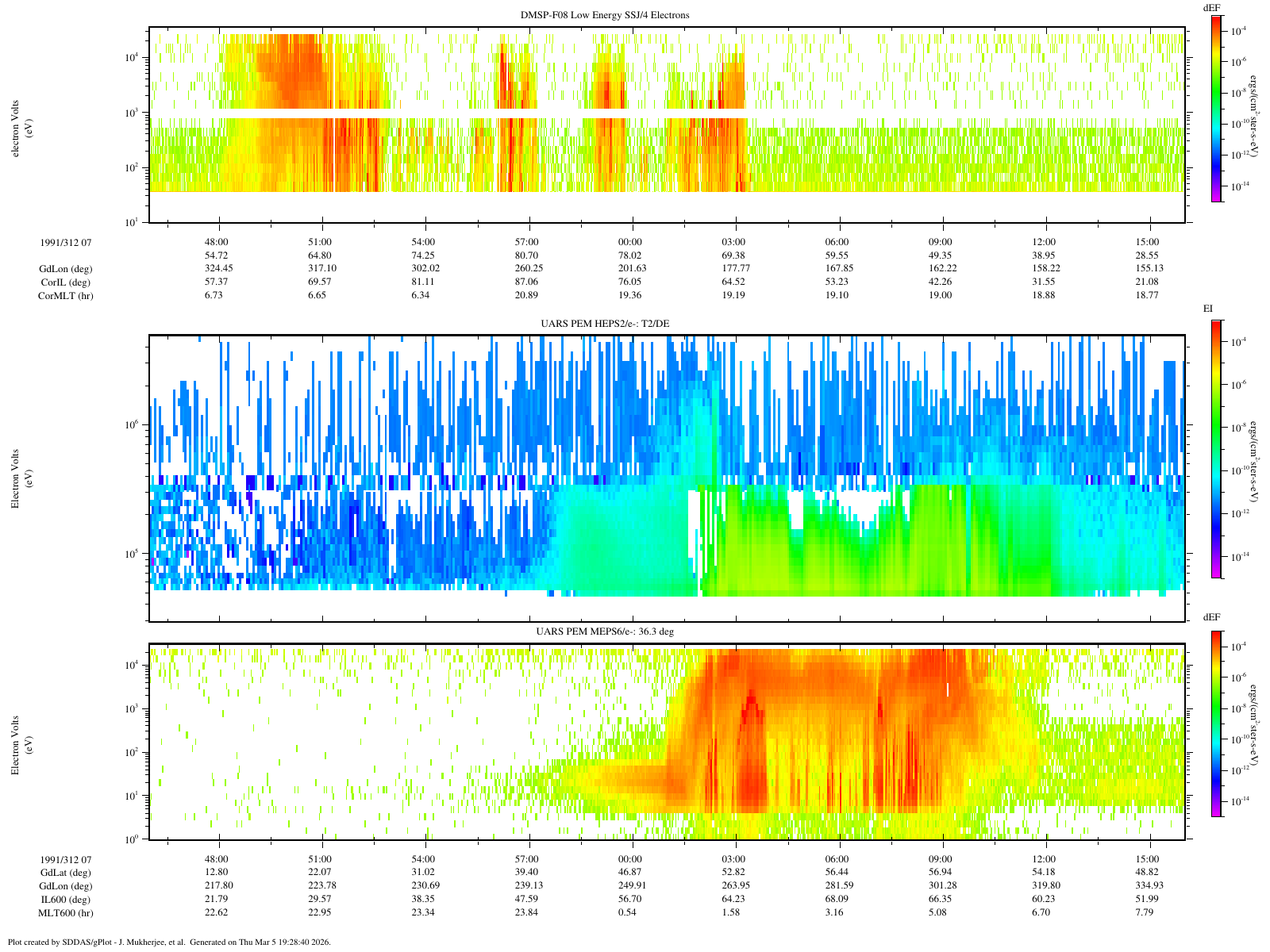Screen dimensions: 1270x952
Task: Select the MLT600 (hr) row label
Action: pyautogui.click(x=65, y=913)
